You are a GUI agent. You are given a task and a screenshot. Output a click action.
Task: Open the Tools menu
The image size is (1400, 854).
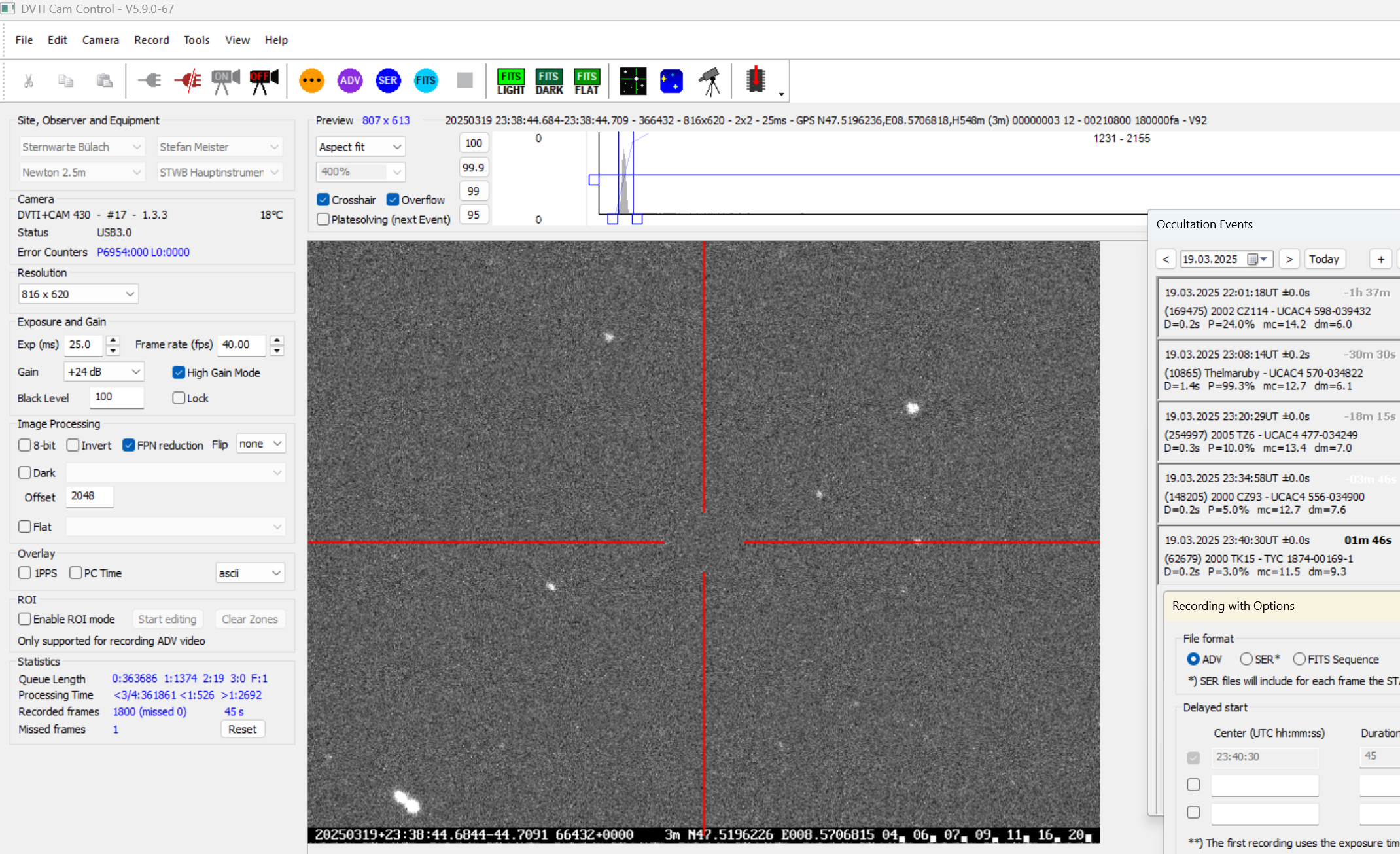coord(196,40)
